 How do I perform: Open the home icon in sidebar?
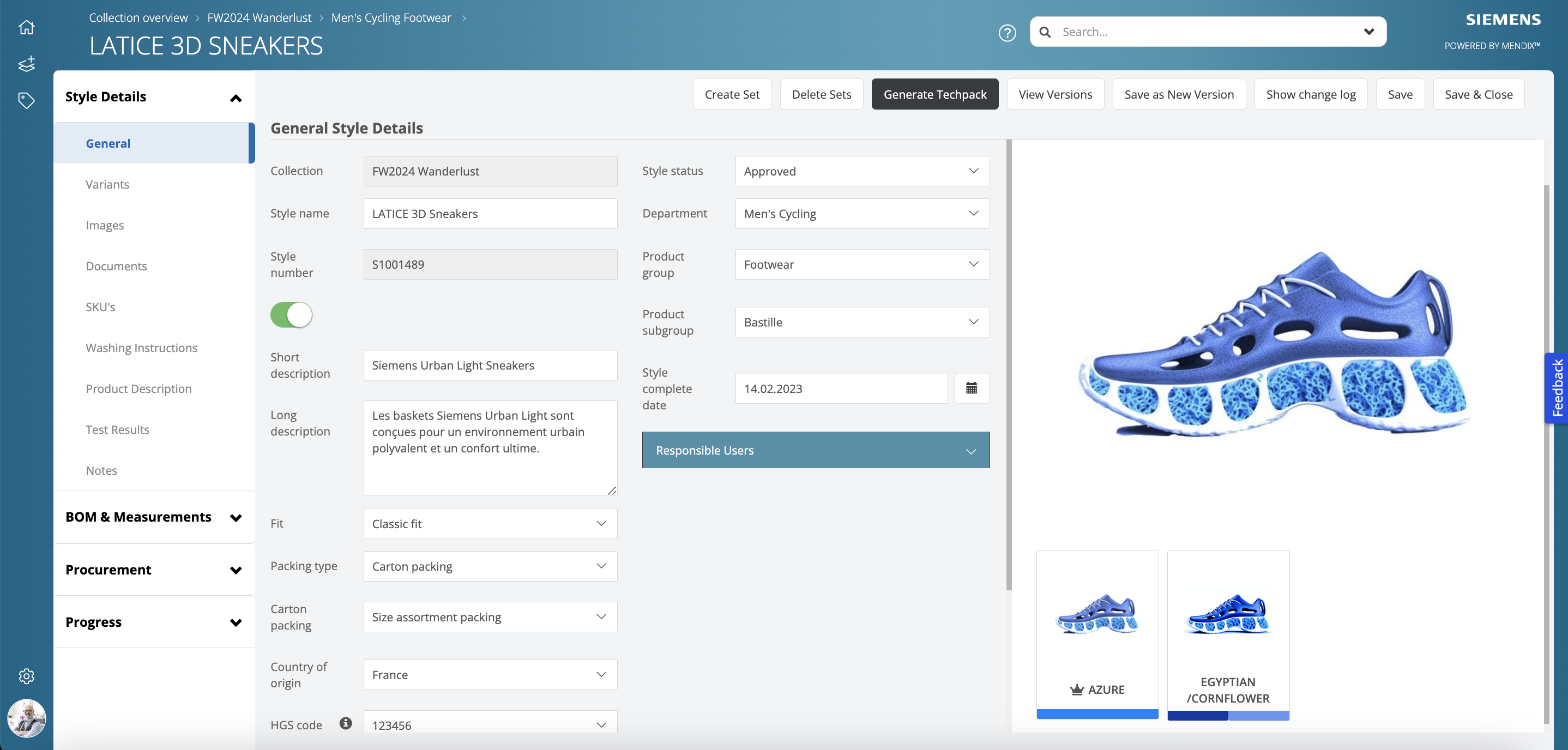[26, 27]
